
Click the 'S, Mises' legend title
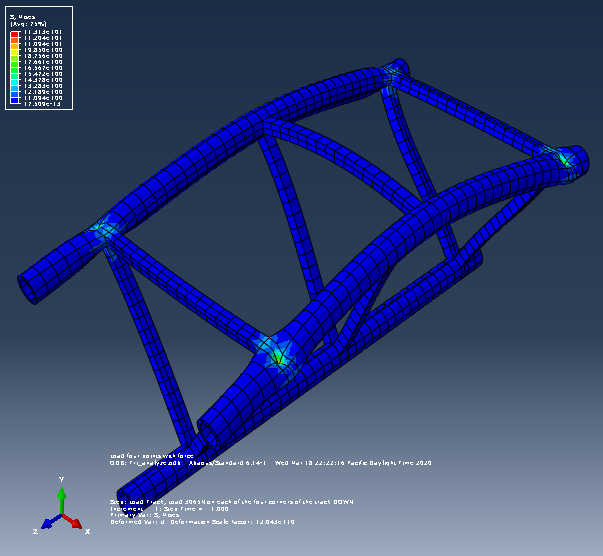(x=22, y=17)
